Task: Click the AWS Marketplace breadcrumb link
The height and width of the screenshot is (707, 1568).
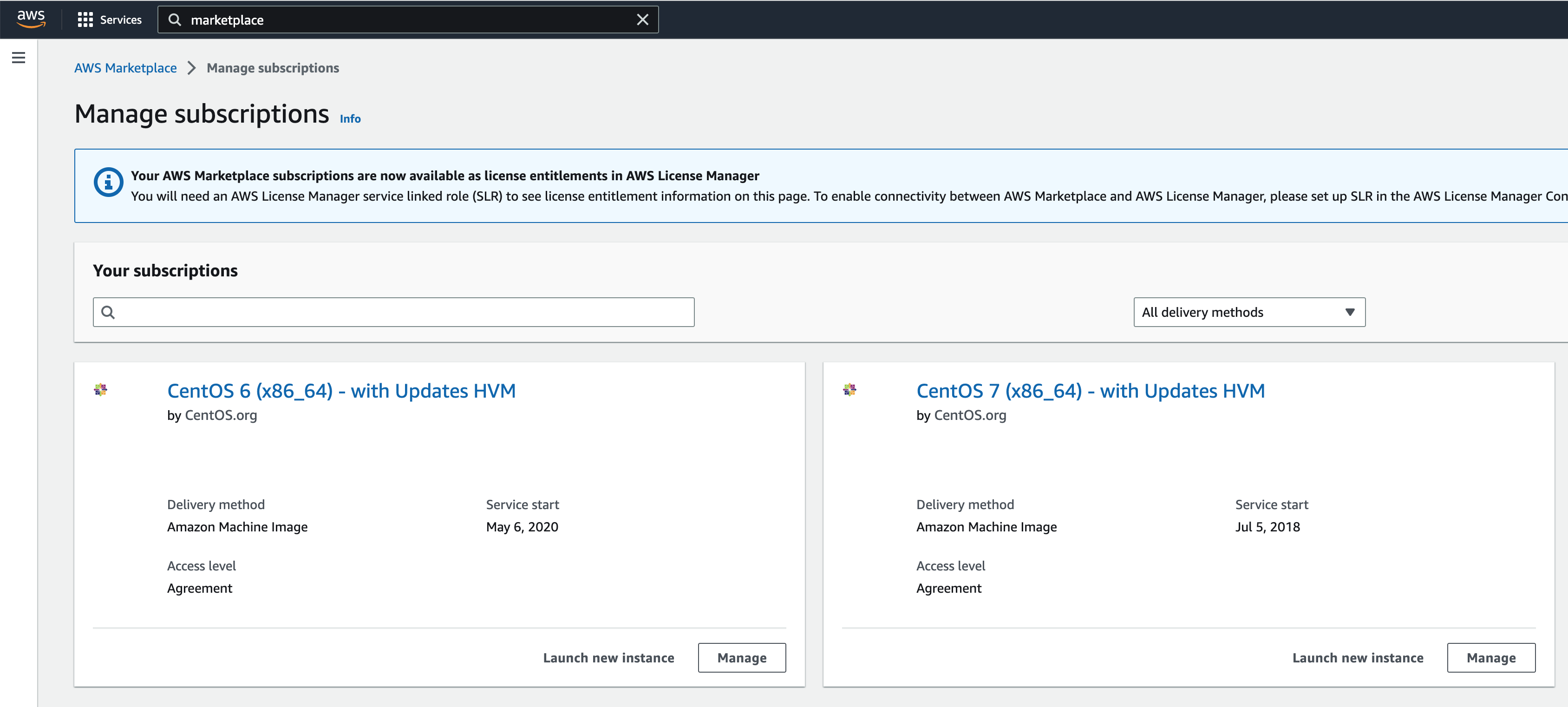Action: pyautogui.click(x=125, y=67)
